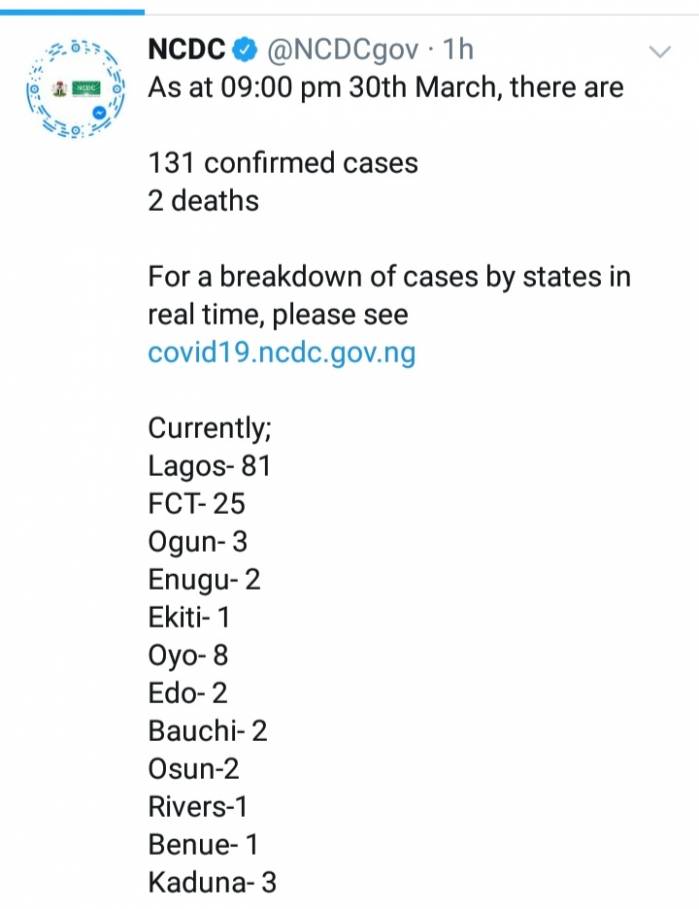
Task: Click the 'FCT- 25' line
Action: coord(196,503)
